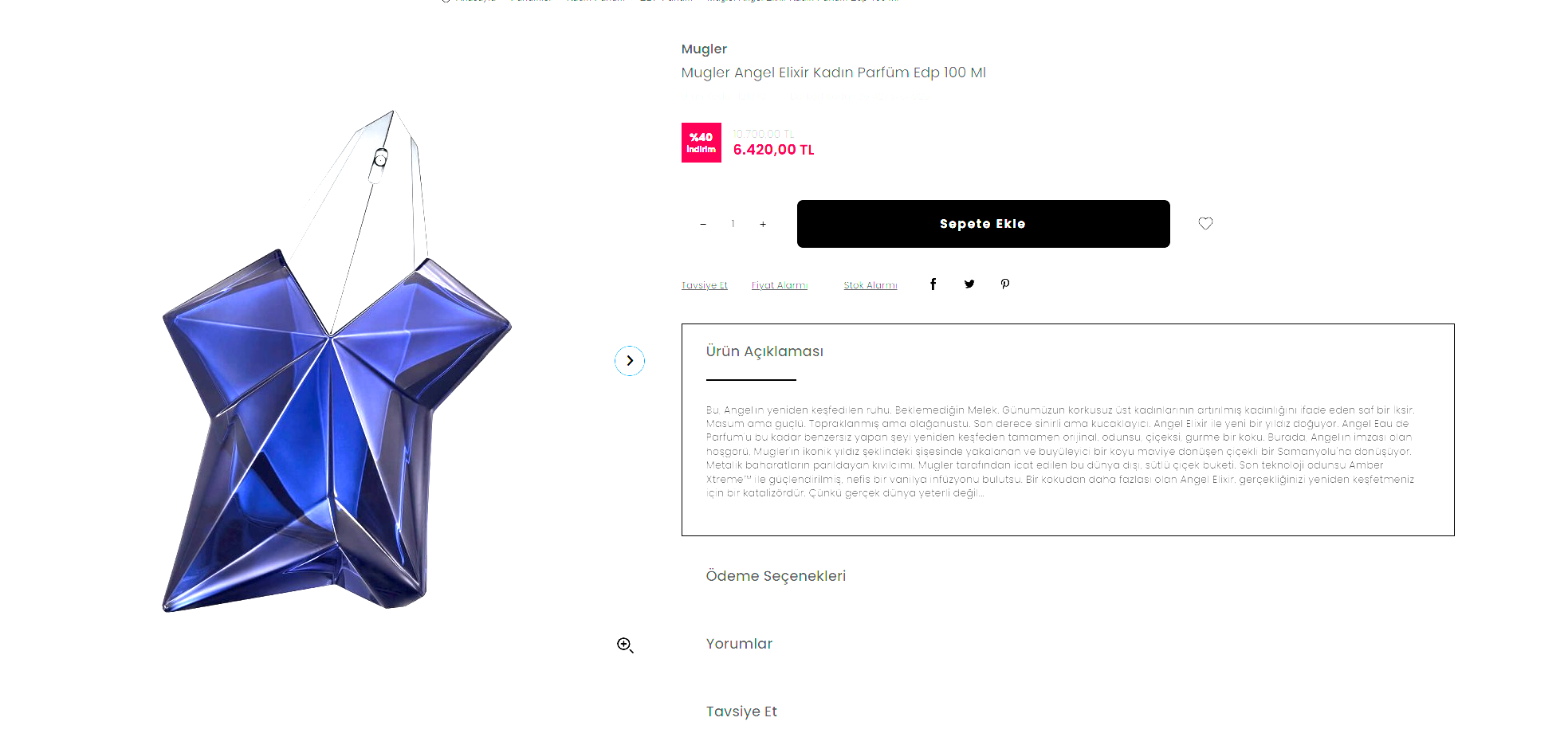This screenshot has height=745, width=1568.
Task: Add product to favorites with heart icon
Action: point(1205,224)
